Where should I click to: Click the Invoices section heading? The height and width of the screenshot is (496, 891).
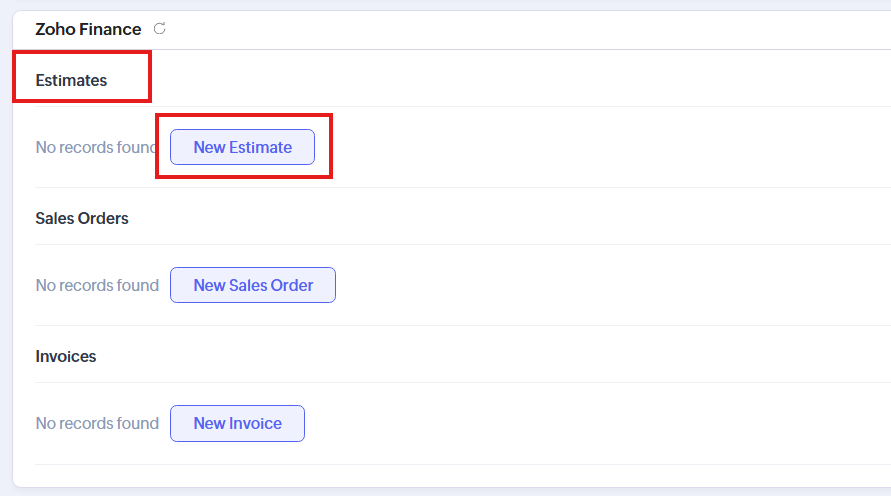pos(66,356)
